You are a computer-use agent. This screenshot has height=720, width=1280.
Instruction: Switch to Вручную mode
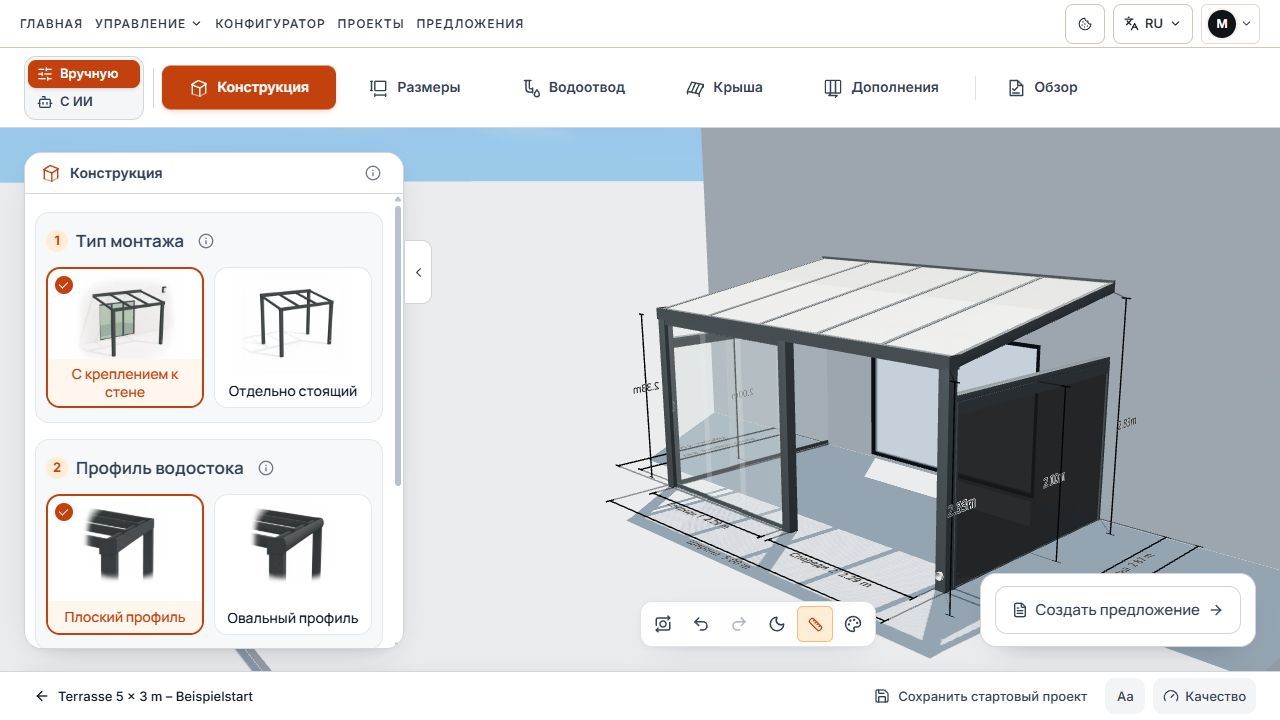point(84,74)
